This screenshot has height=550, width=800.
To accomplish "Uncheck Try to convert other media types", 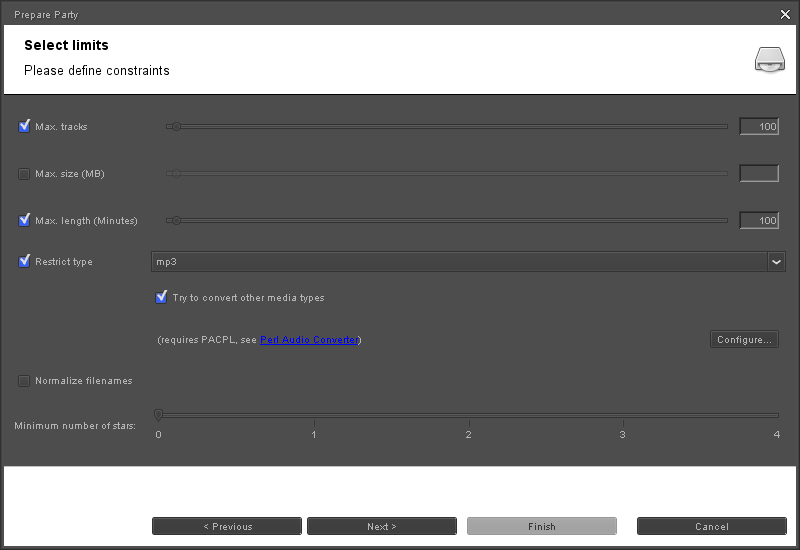I will [x=161, y=297].
